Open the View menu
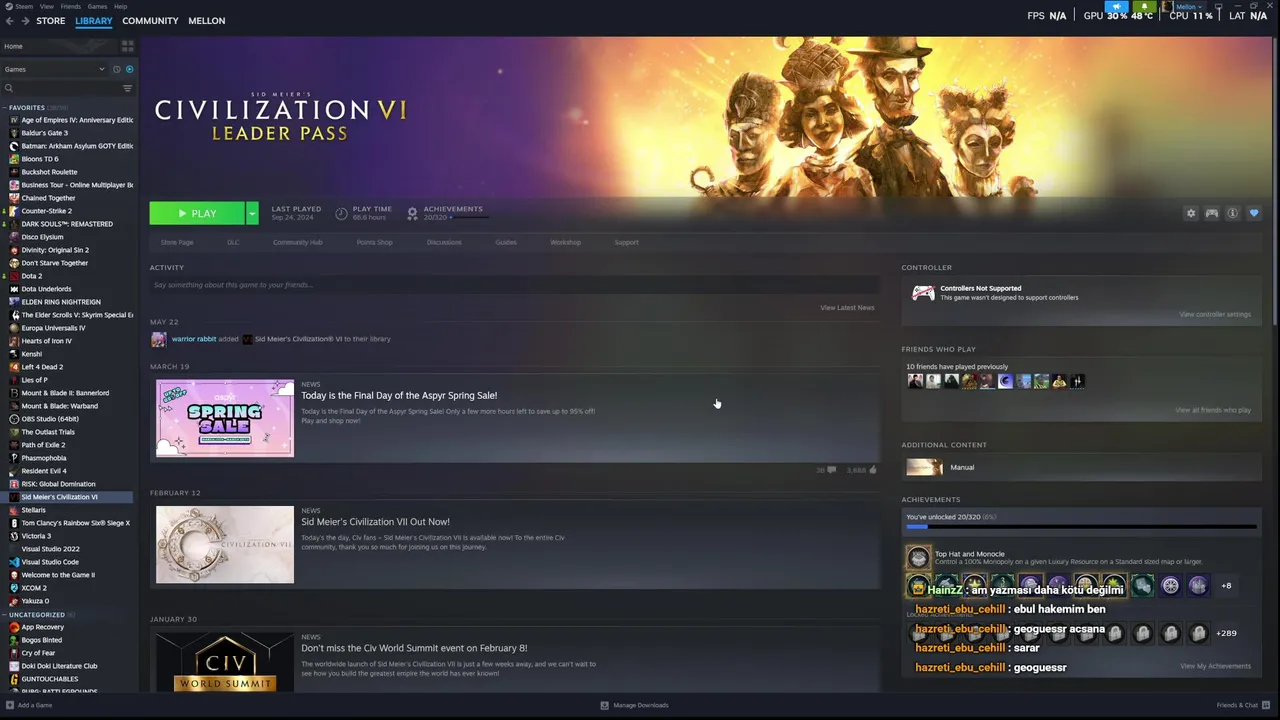1280x720 pixels. tap(47, 6)
